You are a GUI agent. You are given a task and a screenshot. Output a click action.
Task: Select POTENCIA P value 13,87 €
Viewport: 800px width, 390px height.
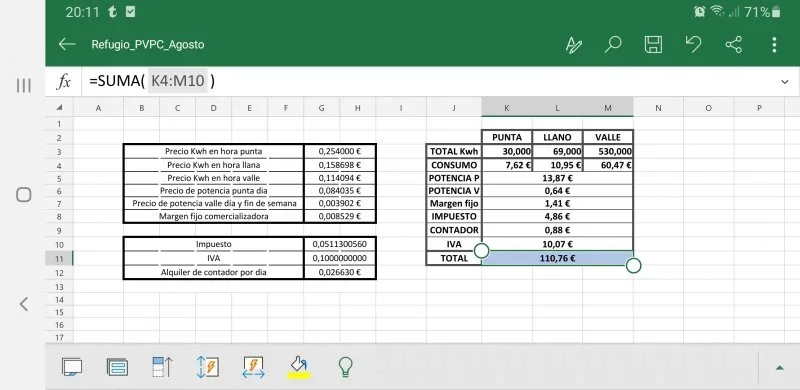pos(557,178)
